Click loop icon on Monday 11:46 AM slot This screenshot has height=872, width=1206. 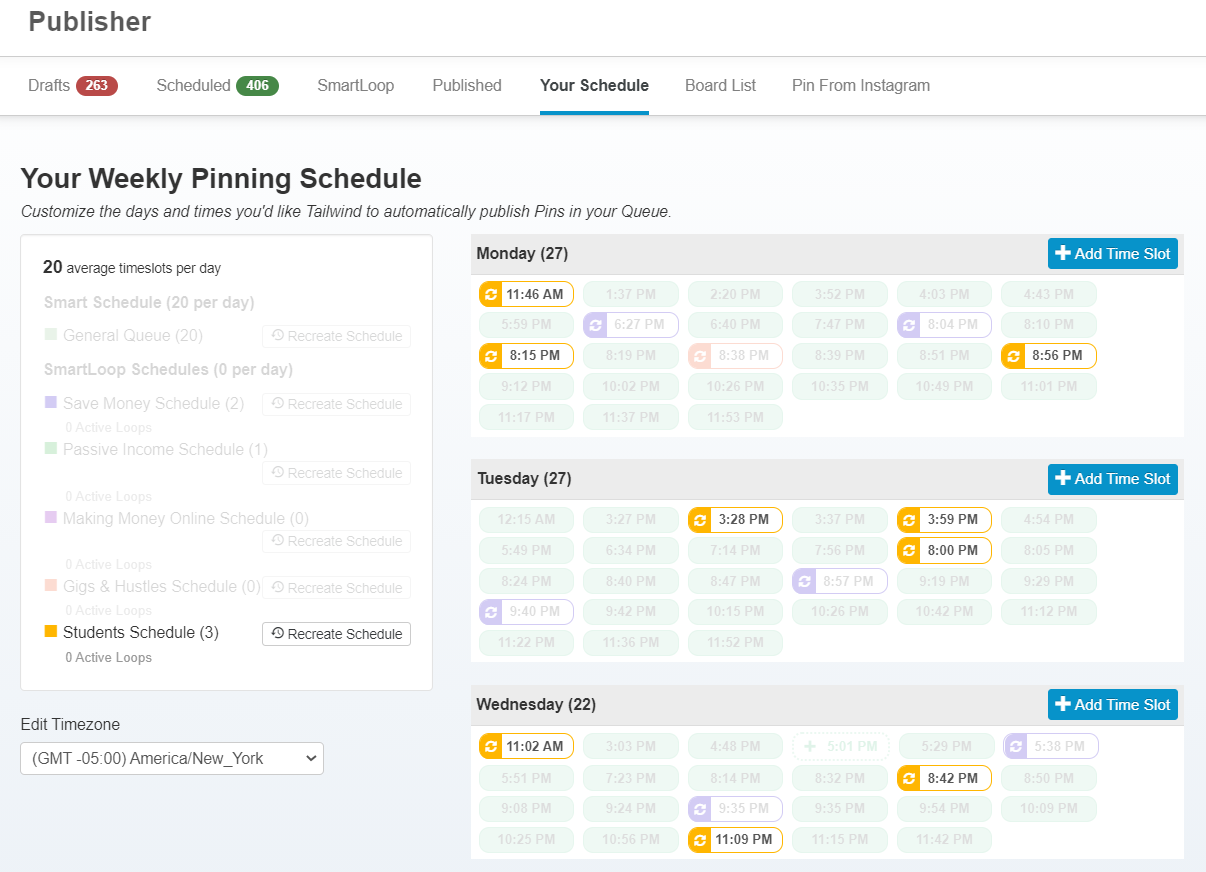tap(491, 295)
